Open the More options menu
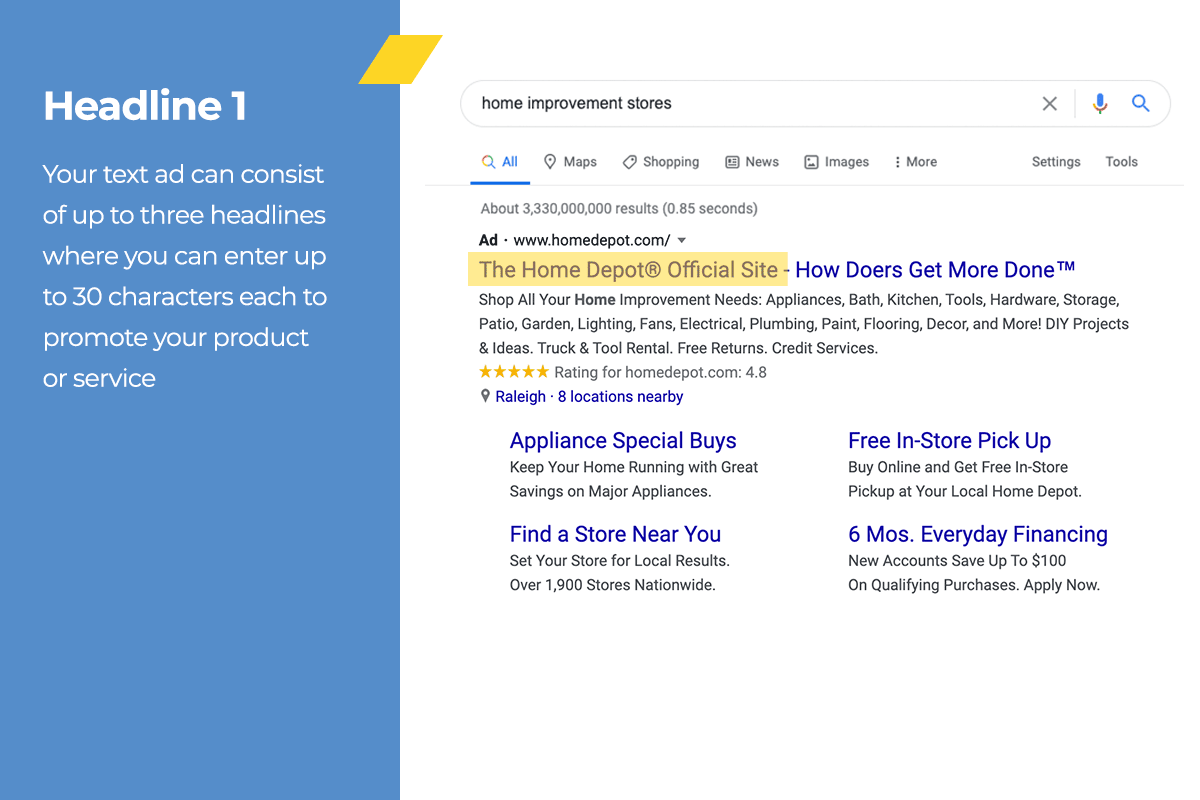 915,162
